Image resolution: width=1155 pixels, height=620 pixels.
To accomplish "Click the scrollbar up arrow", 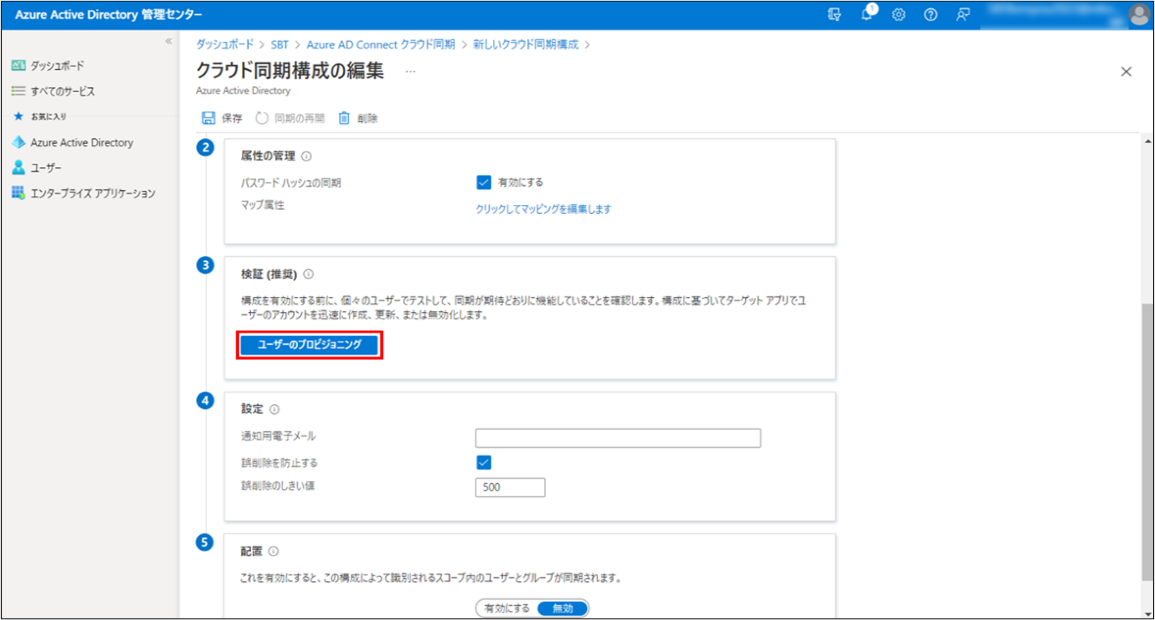I will click(1148, 141).
